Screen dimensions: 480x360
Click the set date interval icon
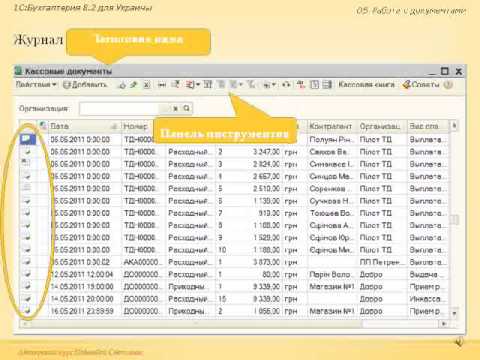(162, 85)
